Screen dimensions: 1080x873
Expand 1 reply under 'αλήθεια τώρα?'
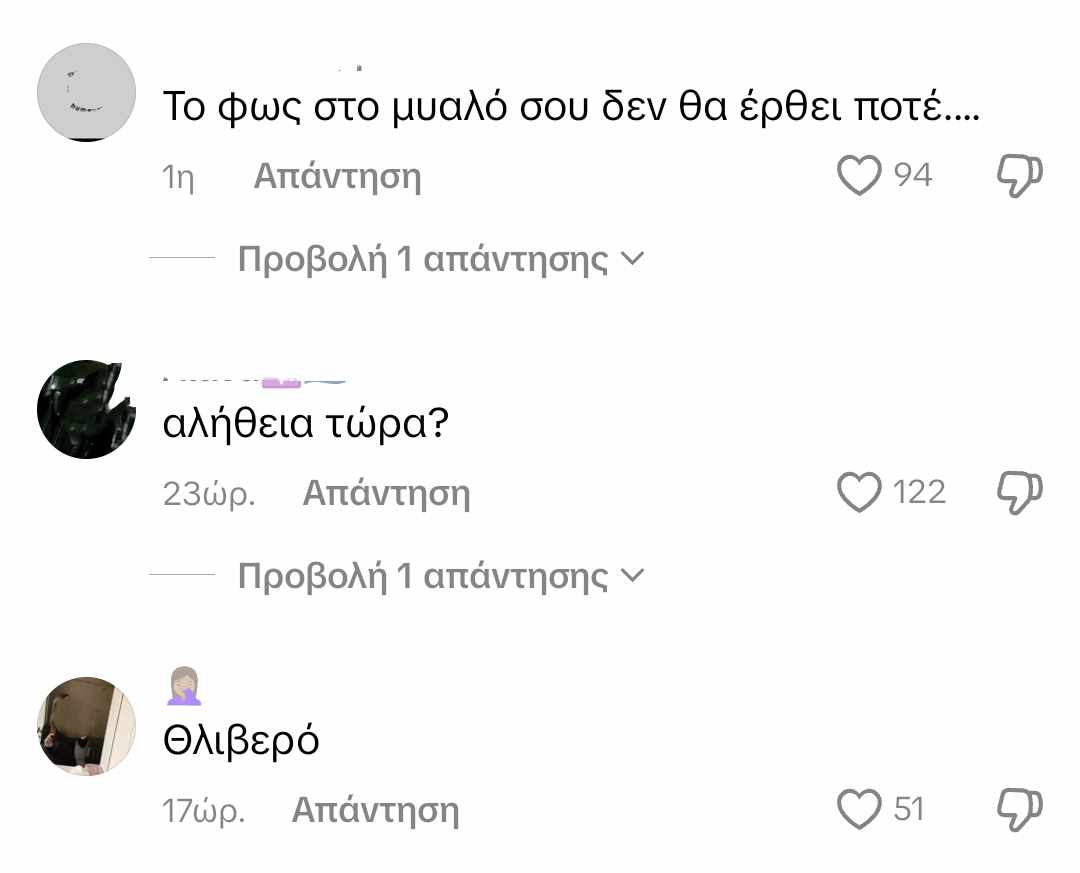click(x=422, y=577)
